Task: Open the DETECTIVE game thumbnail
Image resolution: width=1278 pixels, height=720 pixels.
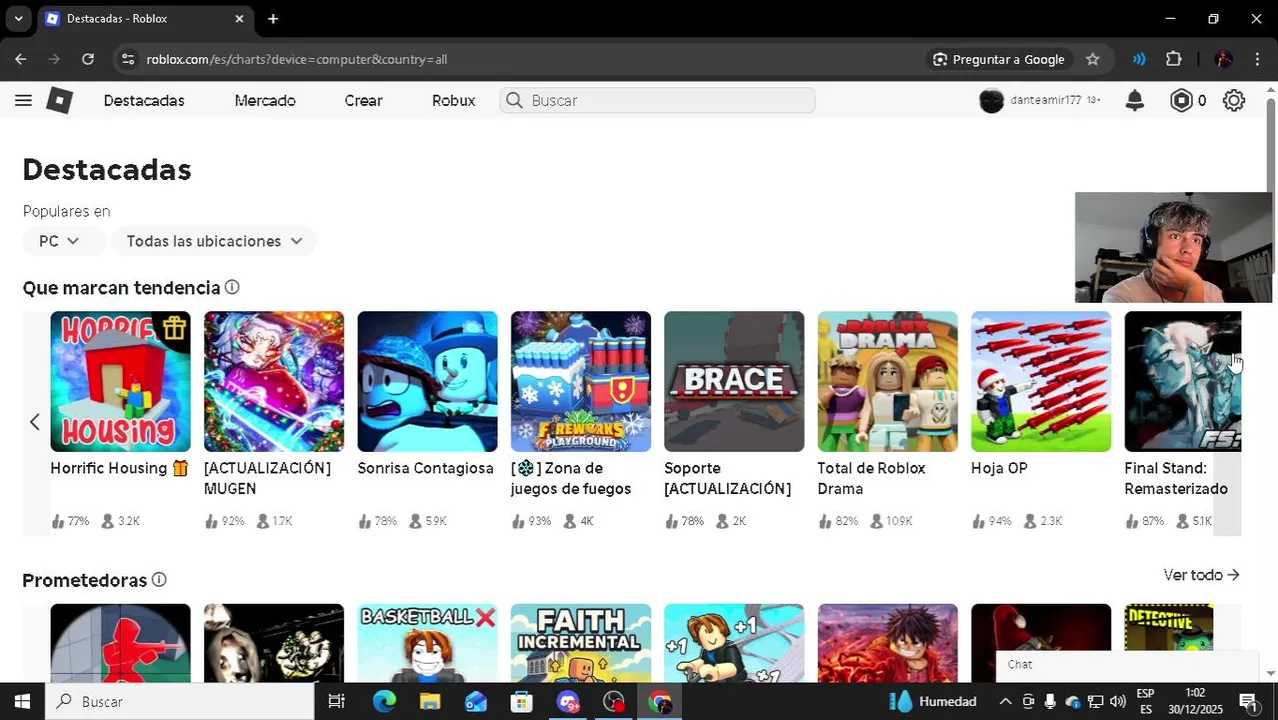Action: [x=1169, y=627]
